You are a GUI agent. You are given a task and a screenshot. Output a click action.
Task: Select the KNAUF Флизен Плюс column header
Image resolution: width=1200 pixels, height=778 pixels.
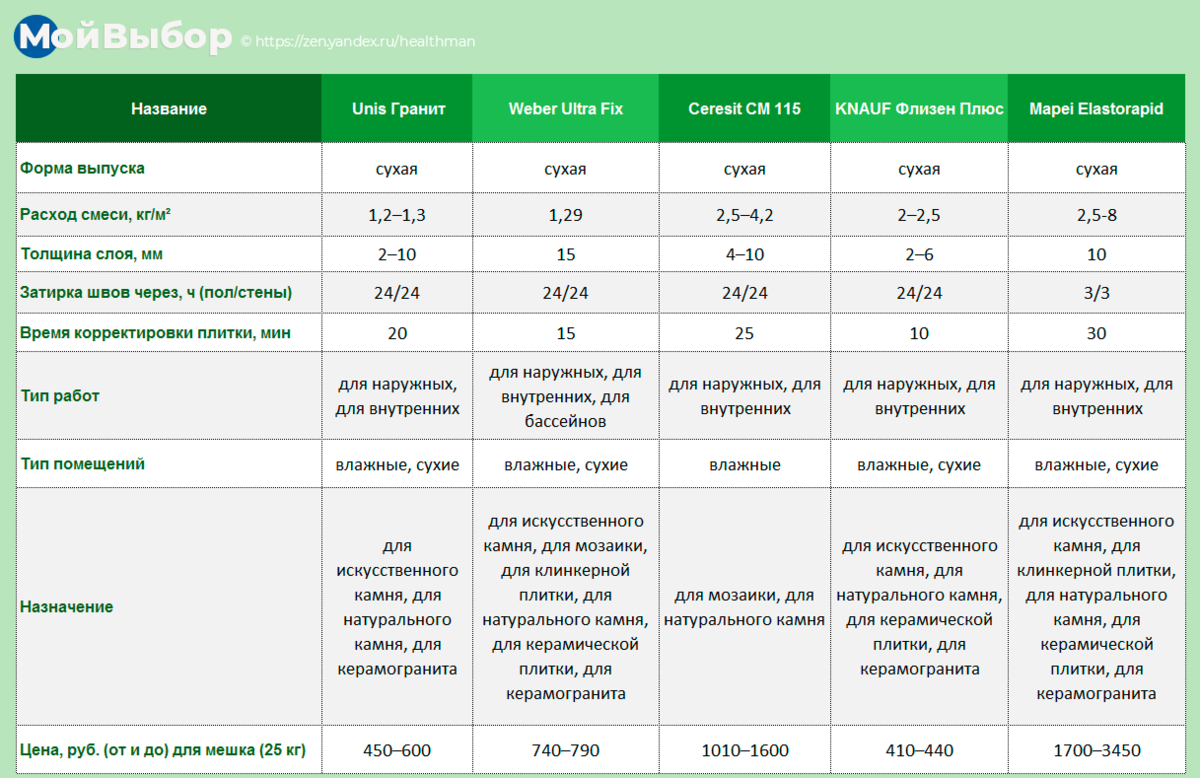point(919,109)
